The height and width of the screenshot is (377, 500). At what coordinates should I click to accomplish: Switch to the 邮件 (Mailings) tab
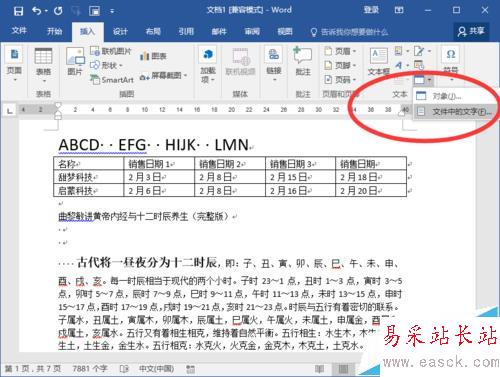[219, 32]
